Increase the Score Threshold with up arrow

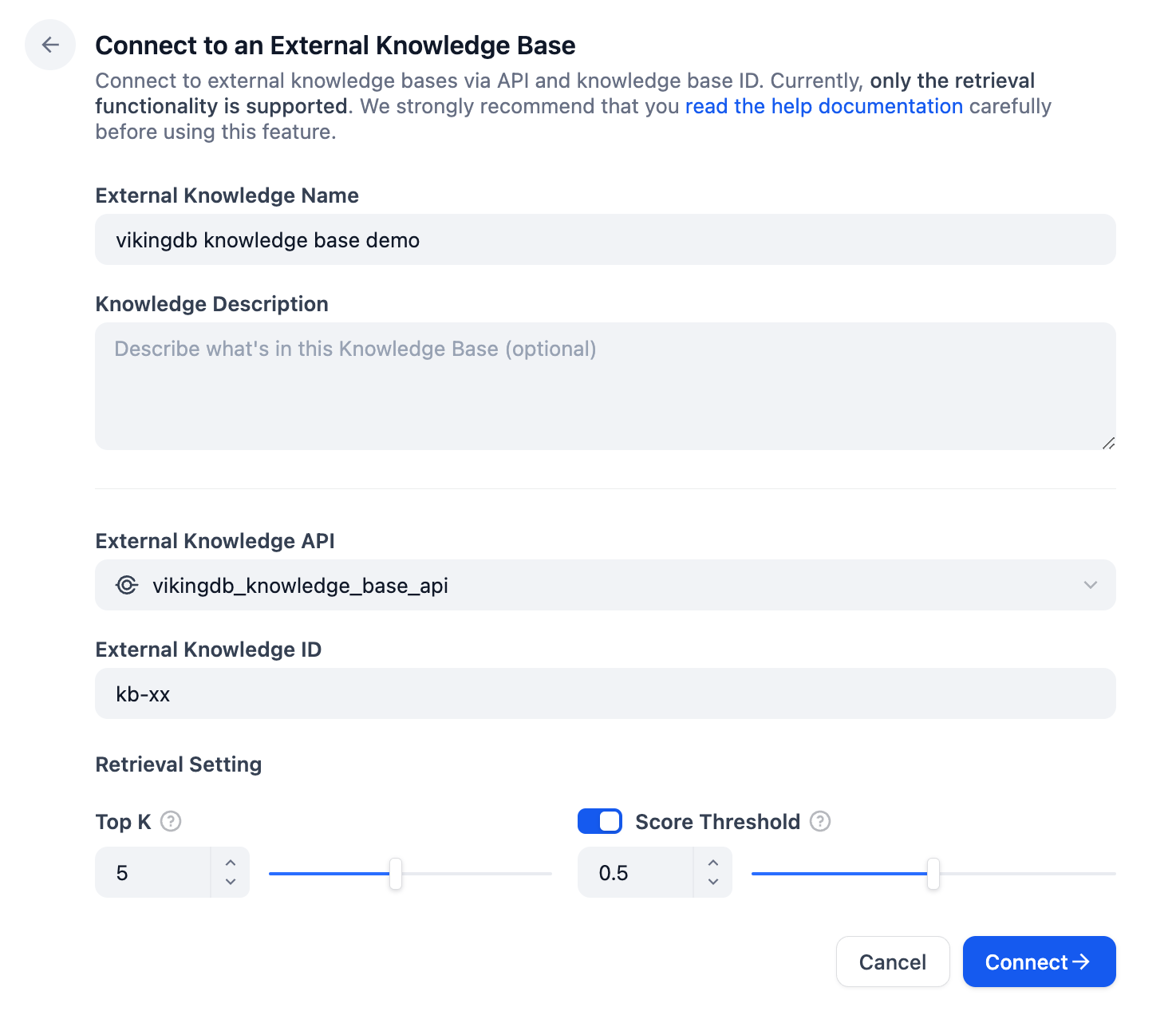713,863
